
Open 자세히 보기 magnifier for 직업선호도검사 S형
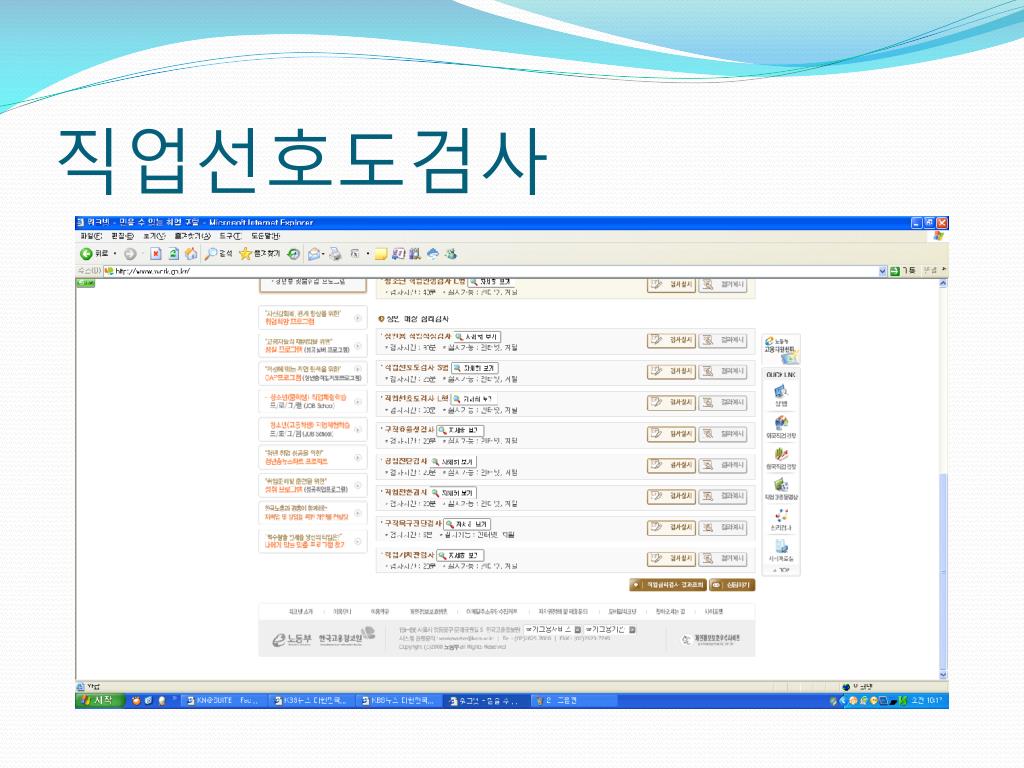coord(475,368)
